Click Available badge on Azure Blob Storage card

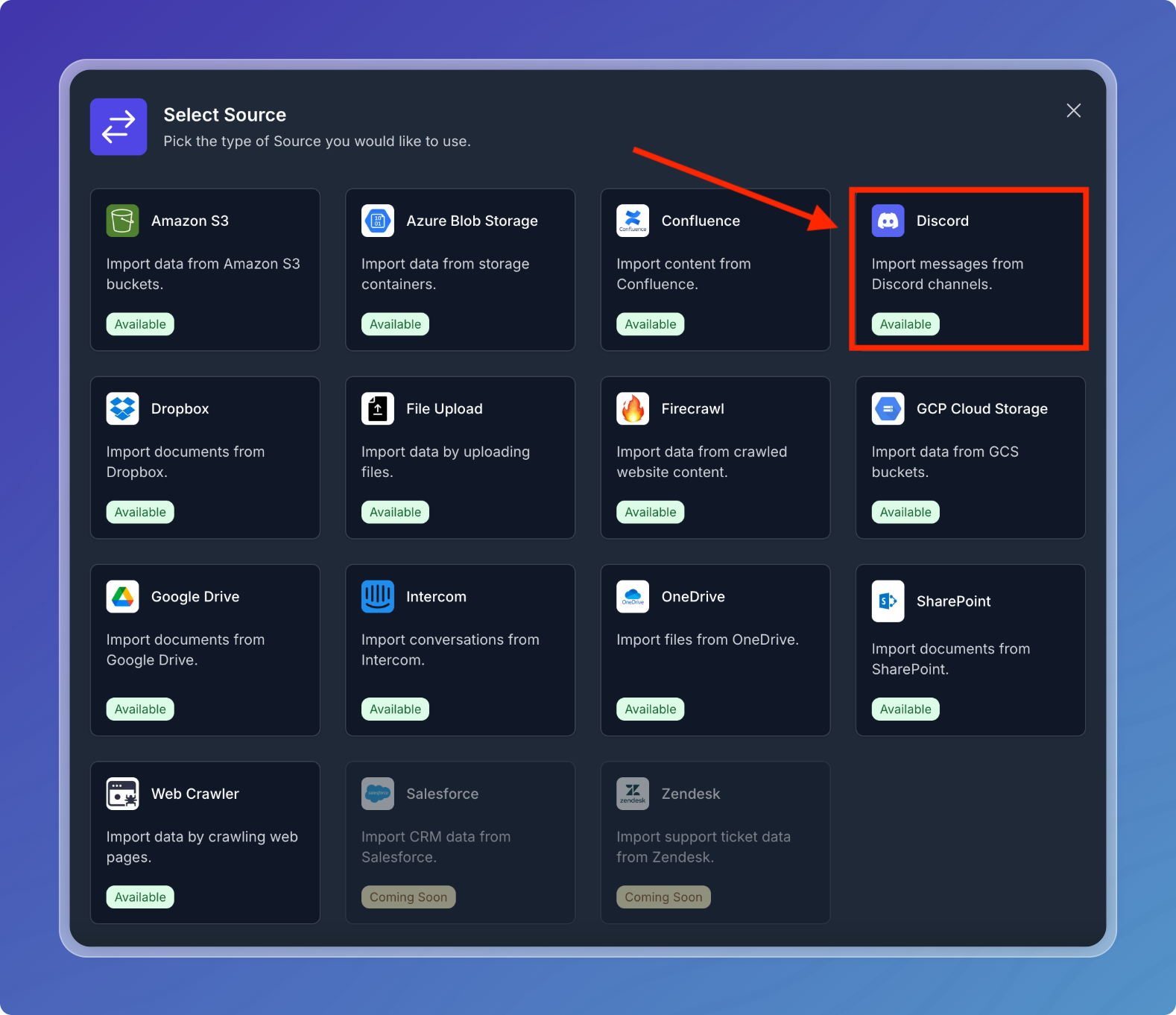[395, 324]
